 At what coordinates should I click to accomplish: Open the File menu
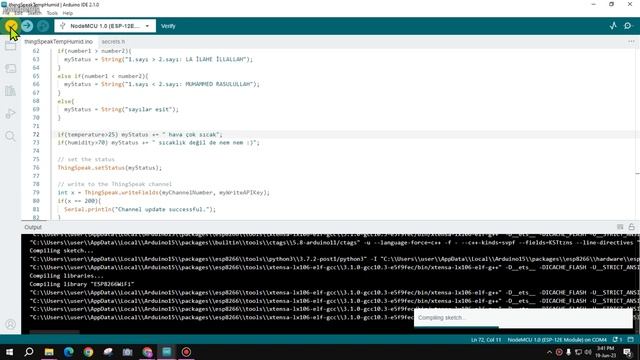click(x=6, y=13)
